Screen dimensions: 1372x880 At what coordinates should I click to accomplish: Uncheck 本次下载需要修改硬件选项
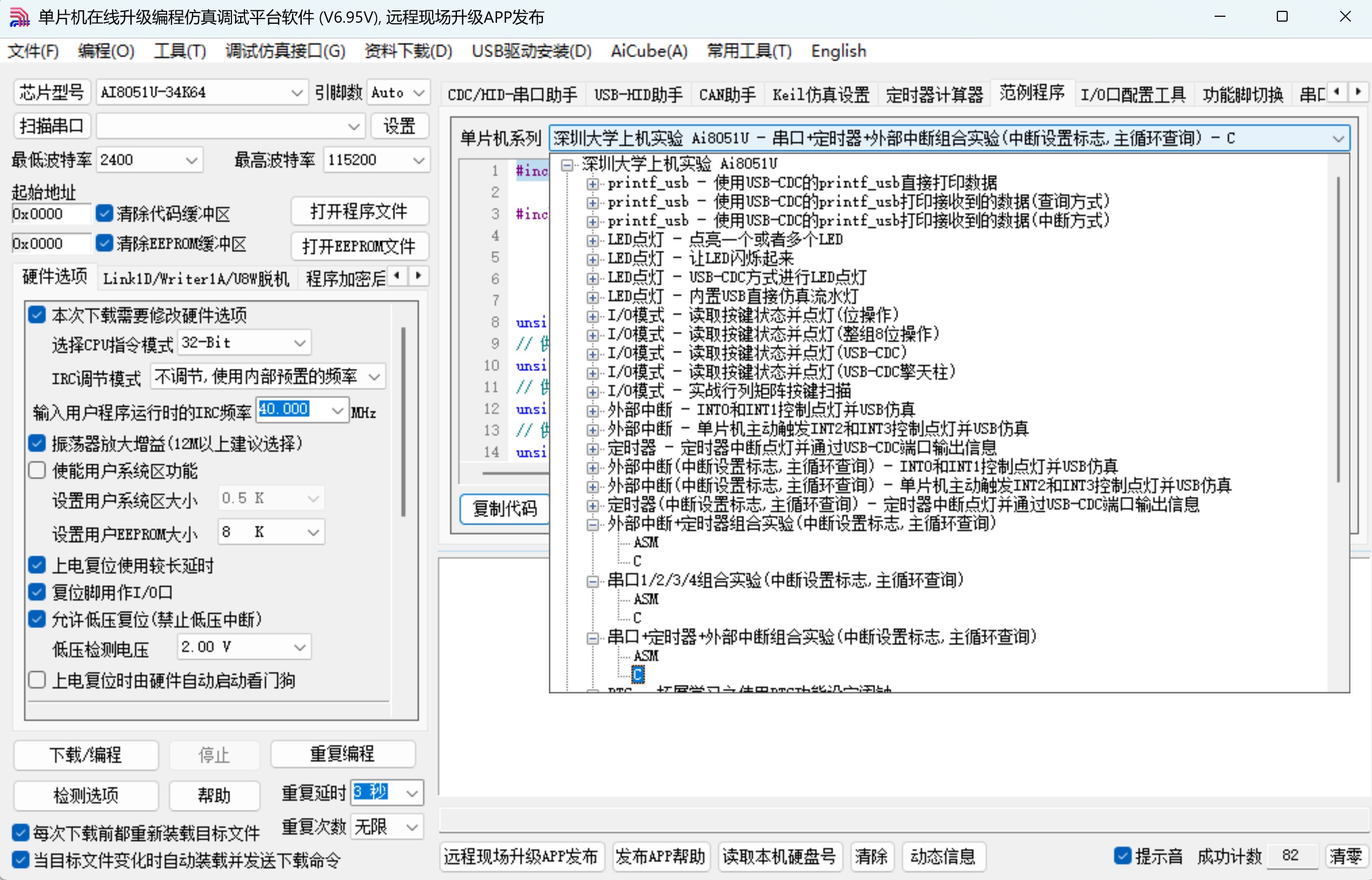[x=37, y=314]
